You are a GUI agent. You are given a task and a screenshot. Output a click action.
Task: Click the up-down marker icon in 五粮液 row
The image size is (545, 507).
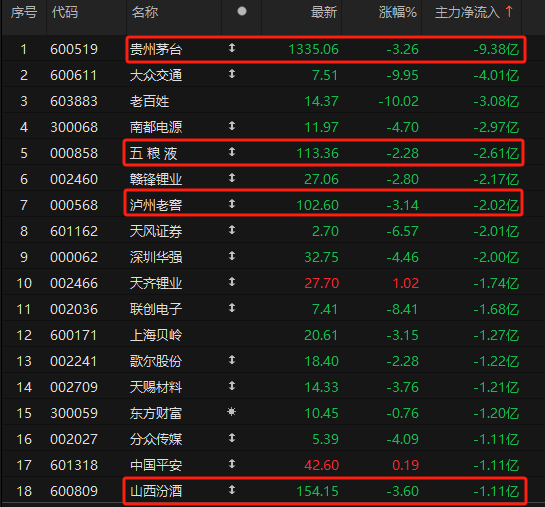(232, 152)
